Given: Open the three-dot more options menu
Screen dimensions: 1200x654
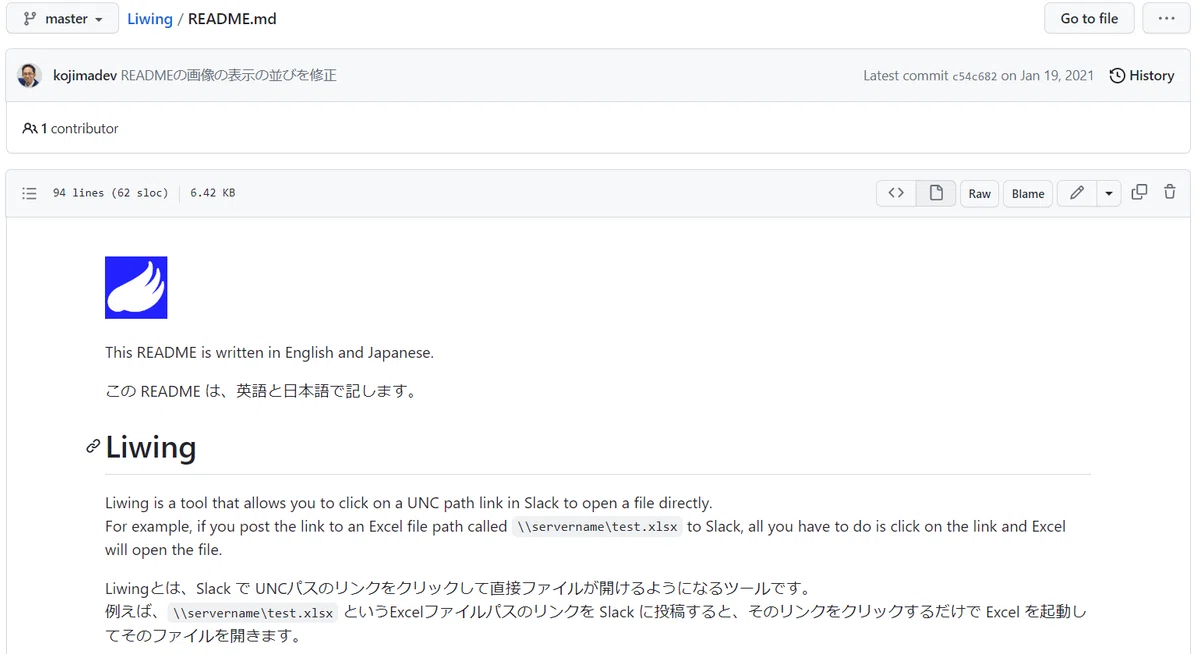Looking at the screenshot, I should 1166,19.
